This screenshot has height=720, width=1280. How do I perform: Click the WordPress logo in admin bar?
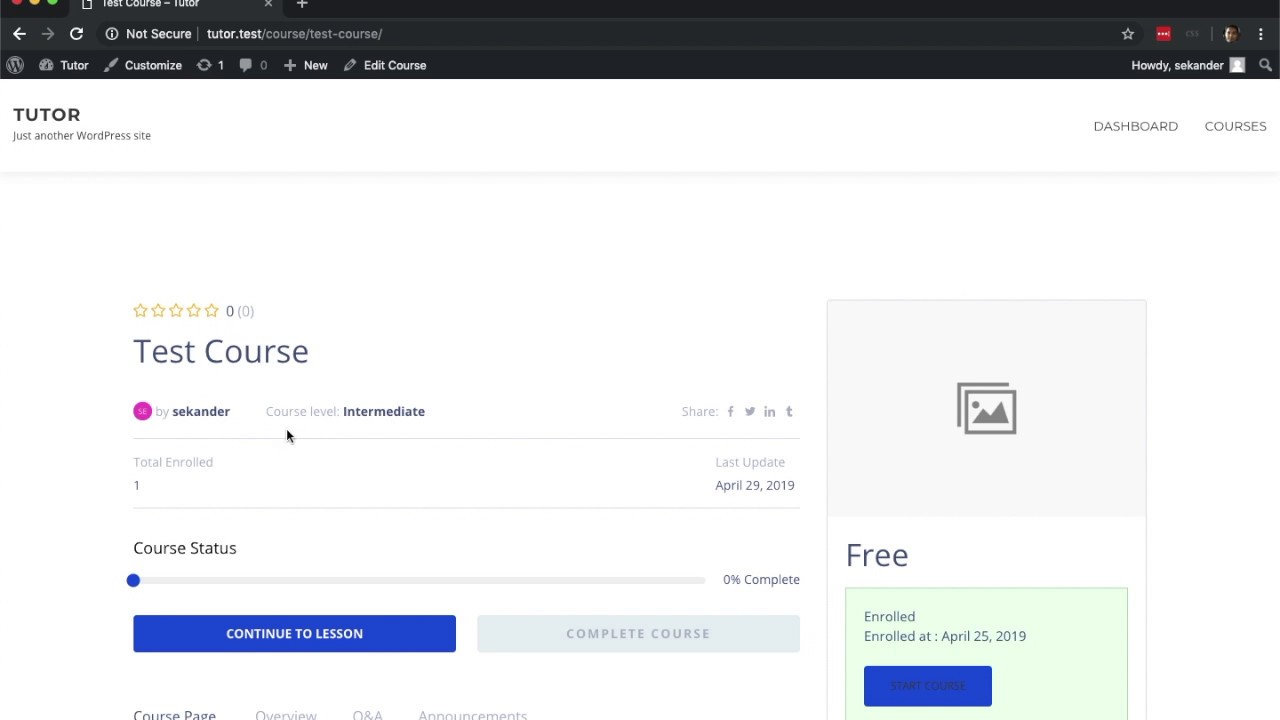coord(15,65)
